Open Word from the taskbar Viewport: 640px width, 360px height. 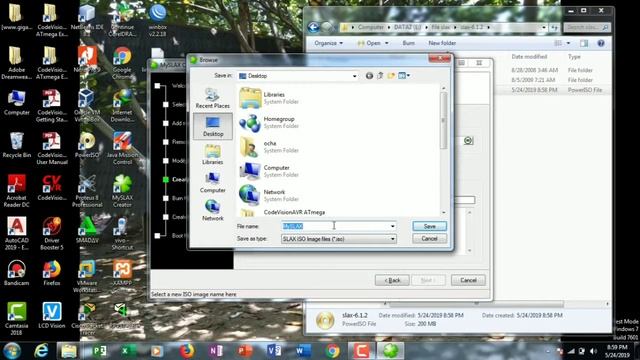302,351
